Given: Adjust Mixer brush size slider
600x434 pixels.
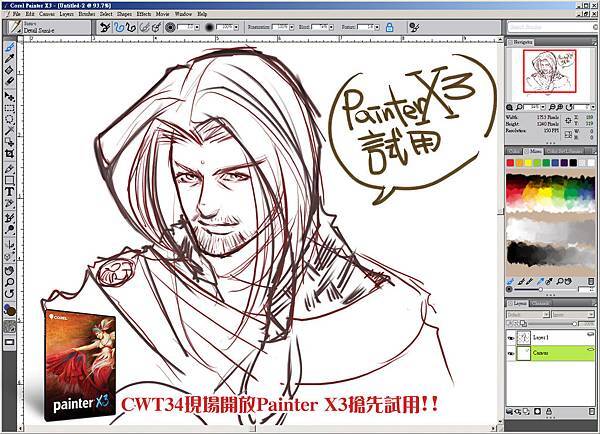Looking at the screenshot, I should (541, 290).
